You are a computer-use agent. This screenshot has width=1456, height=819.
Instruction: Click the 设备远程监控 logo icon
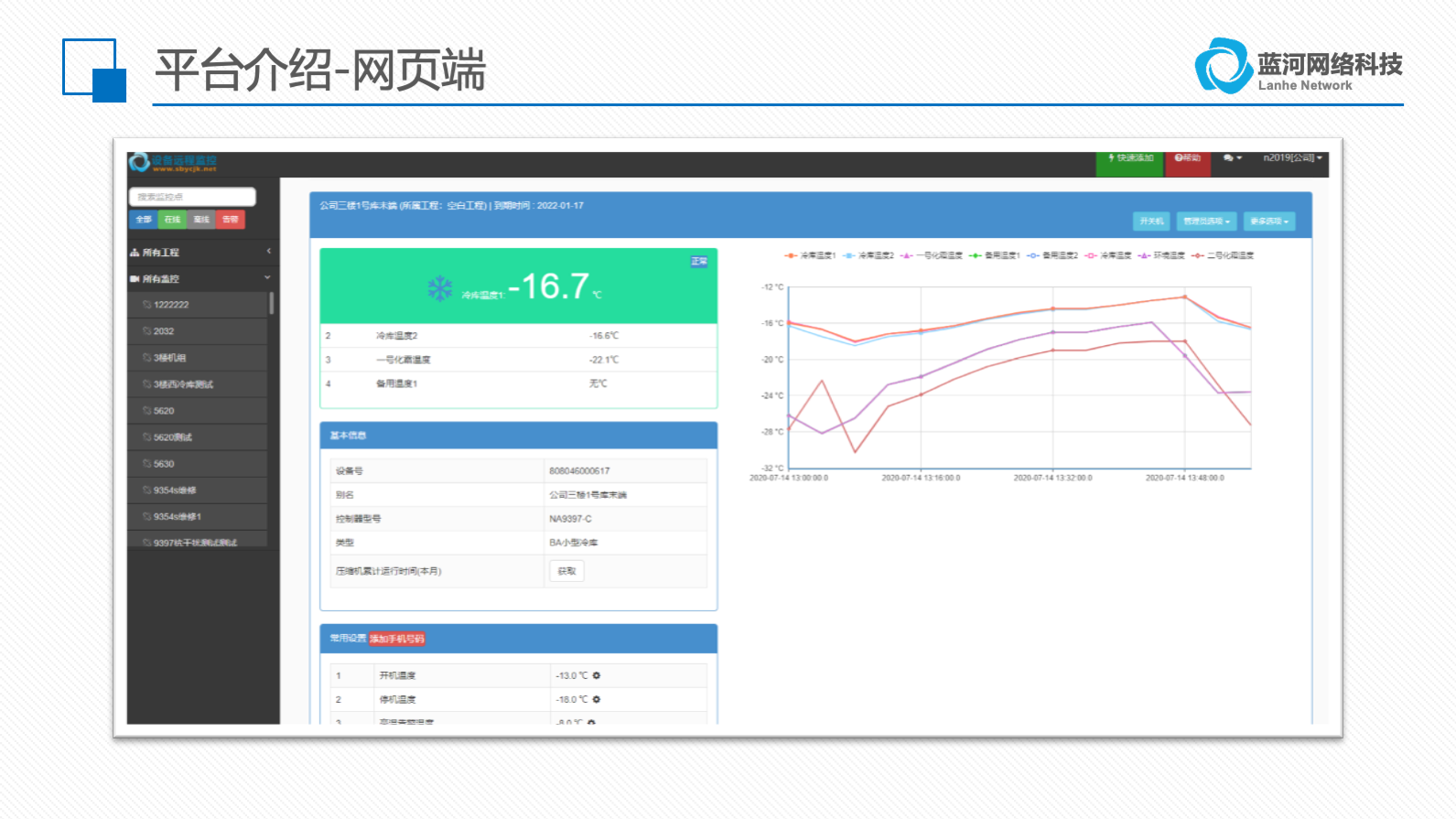click(x=139, y=162)
